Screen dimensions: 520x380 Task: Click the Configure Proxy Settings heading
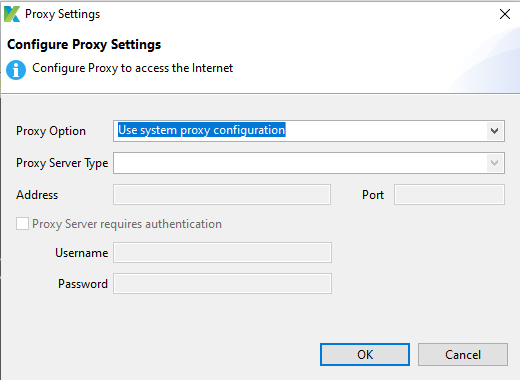click(x=84, y=45)
